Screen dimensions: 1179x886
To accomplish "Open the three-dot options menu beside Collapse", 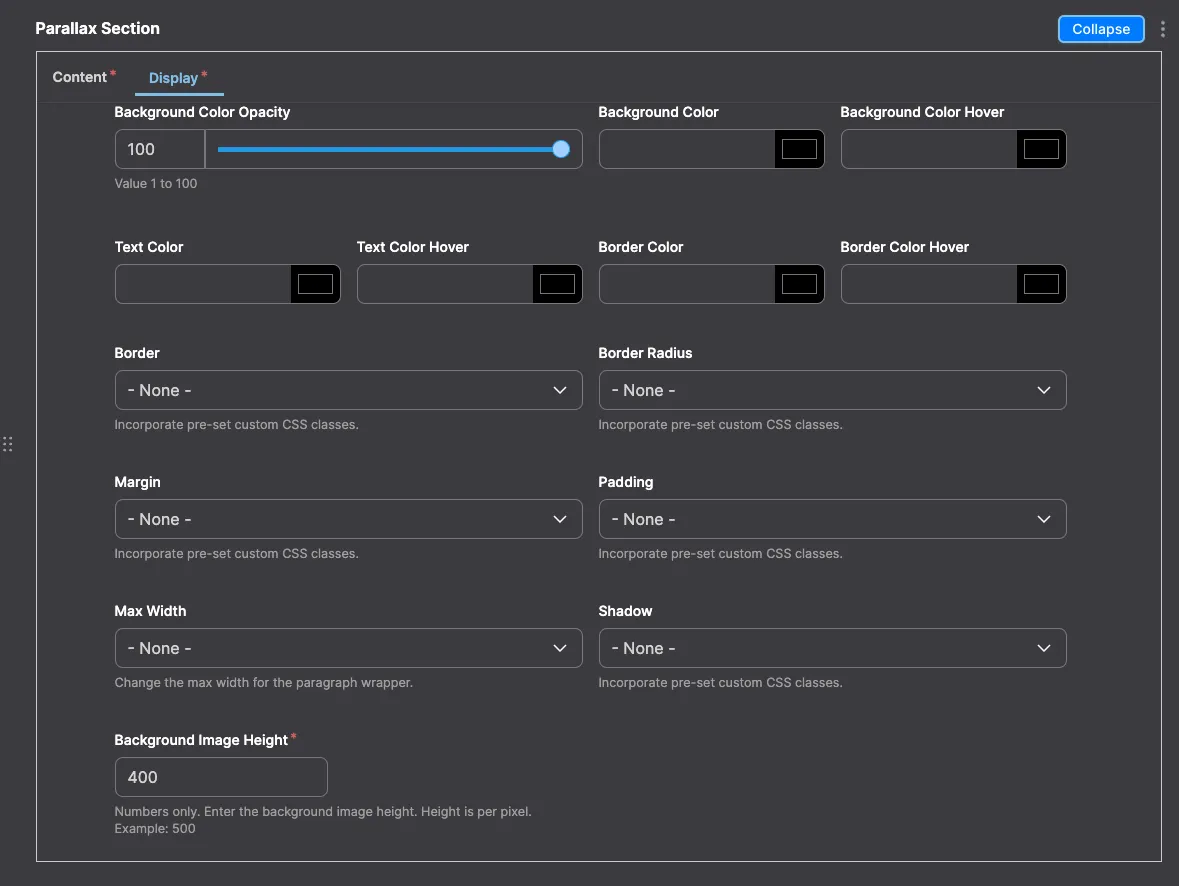I will click(1162, 29).
